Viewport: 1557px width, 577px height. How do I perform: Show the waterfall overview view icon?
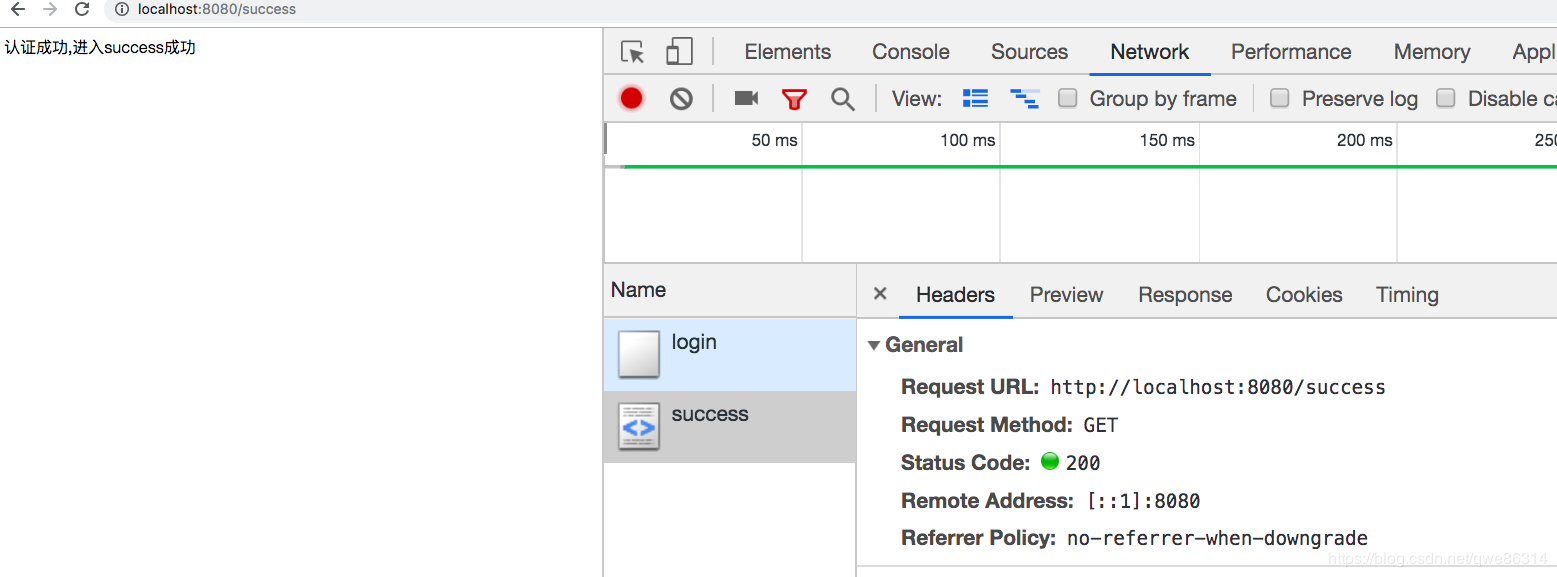[x=1024, y=98]
